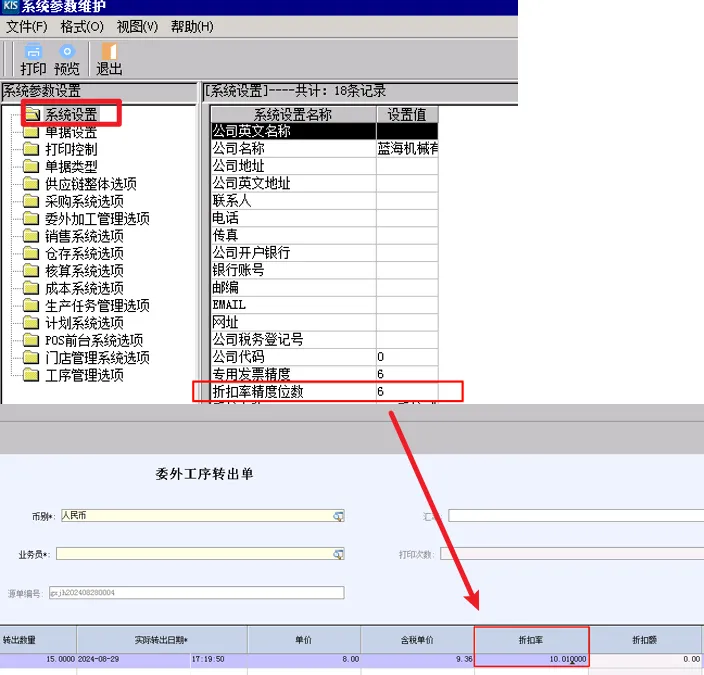Viewport: 704px width, 675px height.
Task: Click lookup icon in currency (币别) field
Action: (x=338, y=516)
